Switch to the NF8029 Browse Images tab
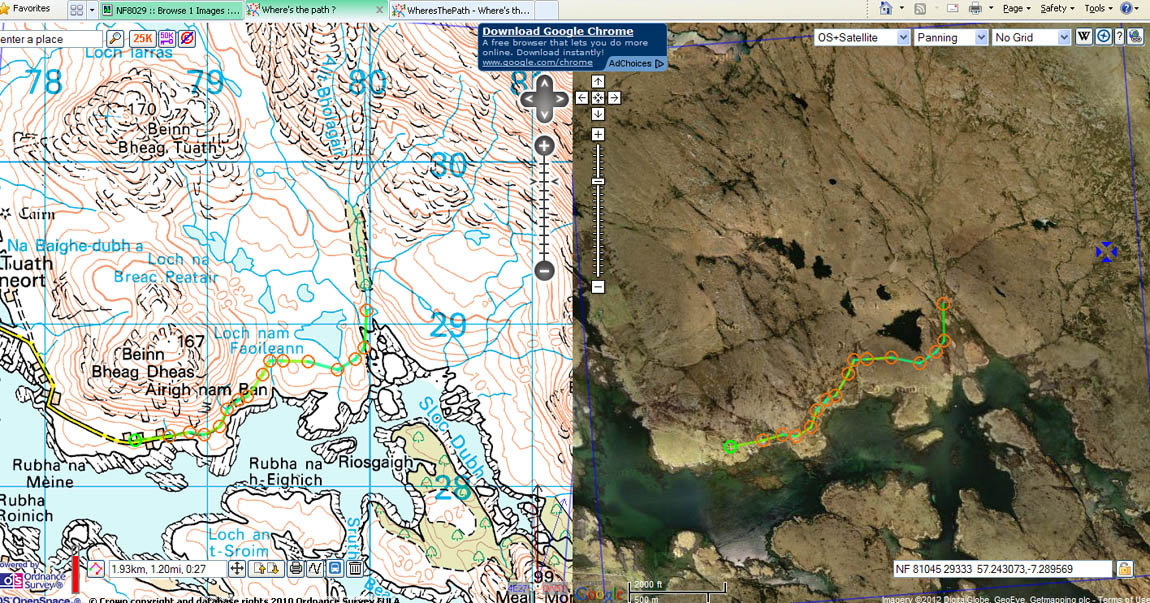1150x603 pixels. (170, 10)
